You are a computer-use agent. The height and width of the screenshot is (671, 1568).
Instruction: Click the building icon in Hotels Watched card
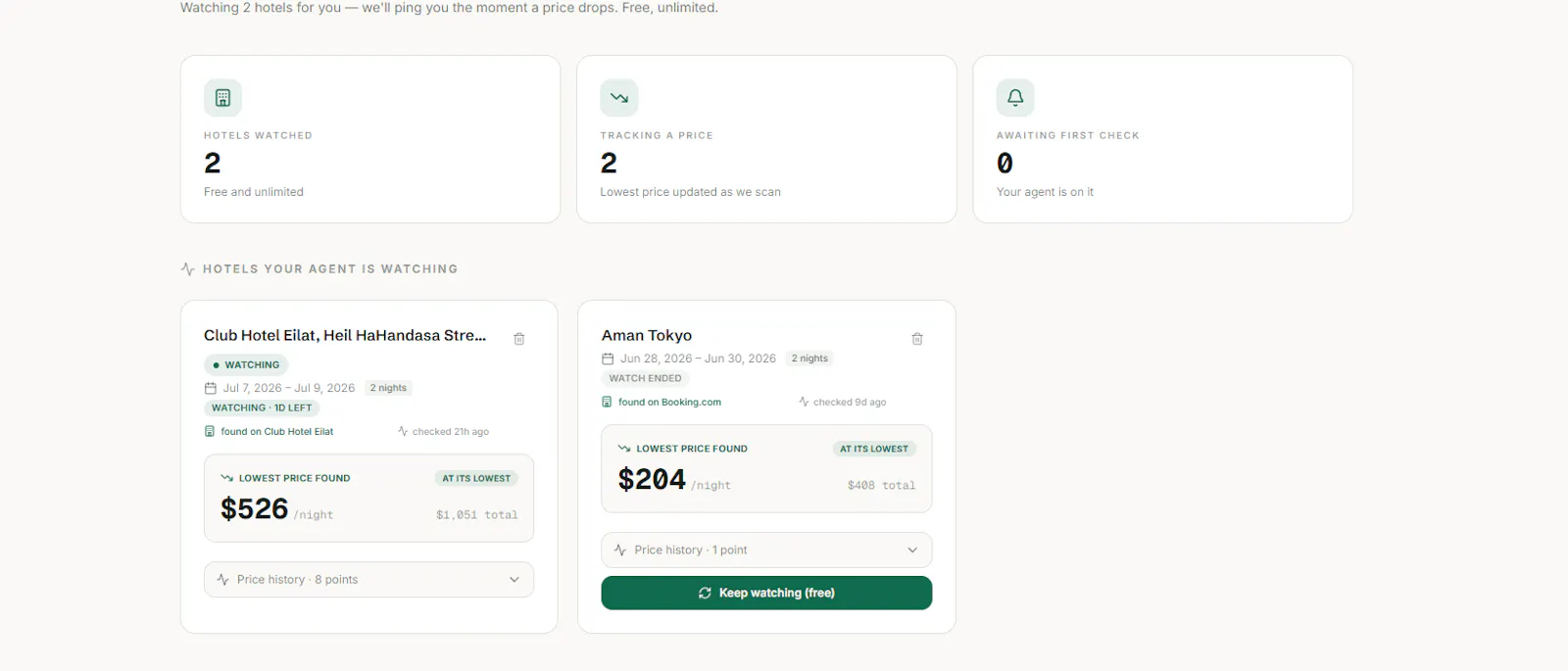pos(222,98)
